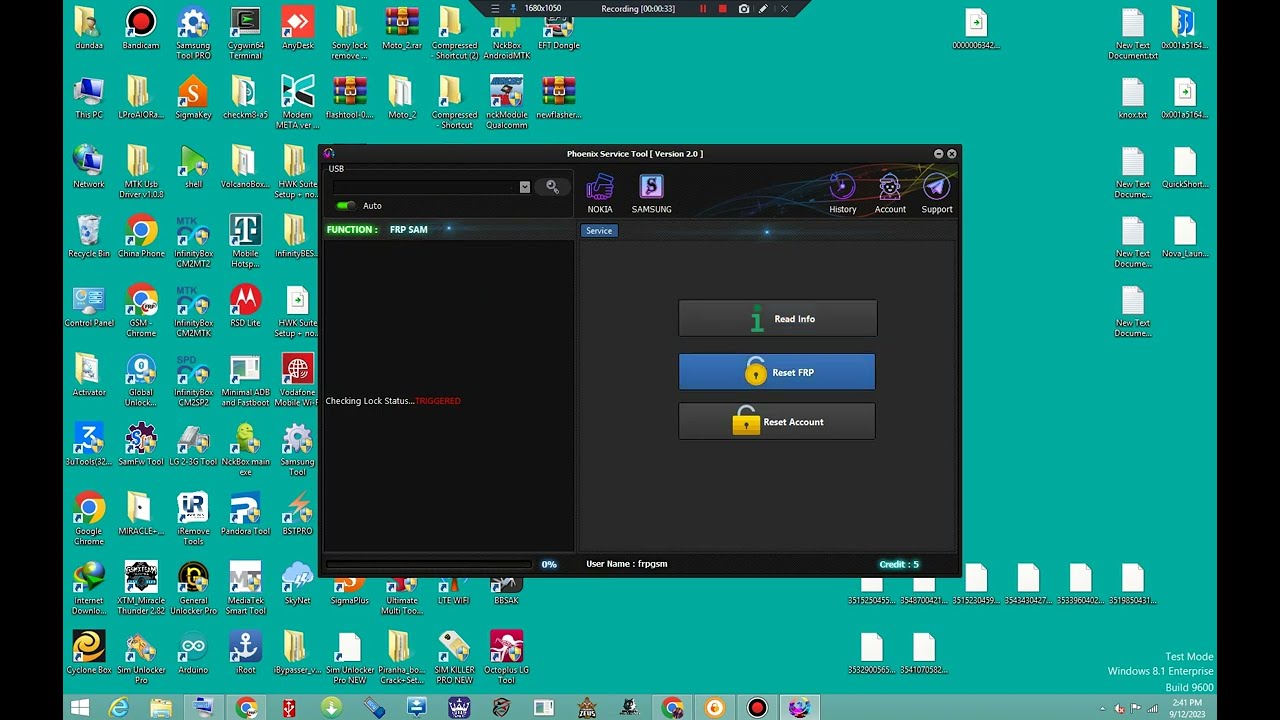Open SkyNet desktop shortcut
This screenshot has width=1280, height=720.
297,583
